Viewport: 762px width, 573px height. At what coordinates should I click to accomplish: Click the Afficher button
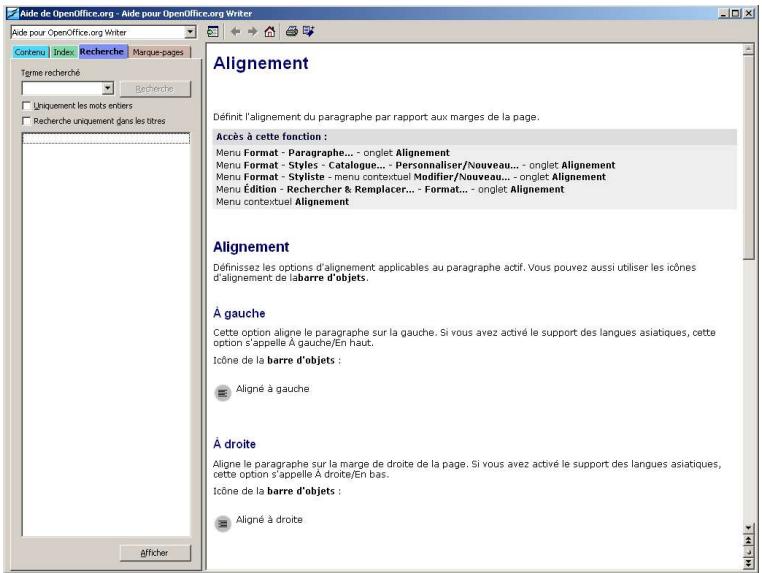pos(155,553)
